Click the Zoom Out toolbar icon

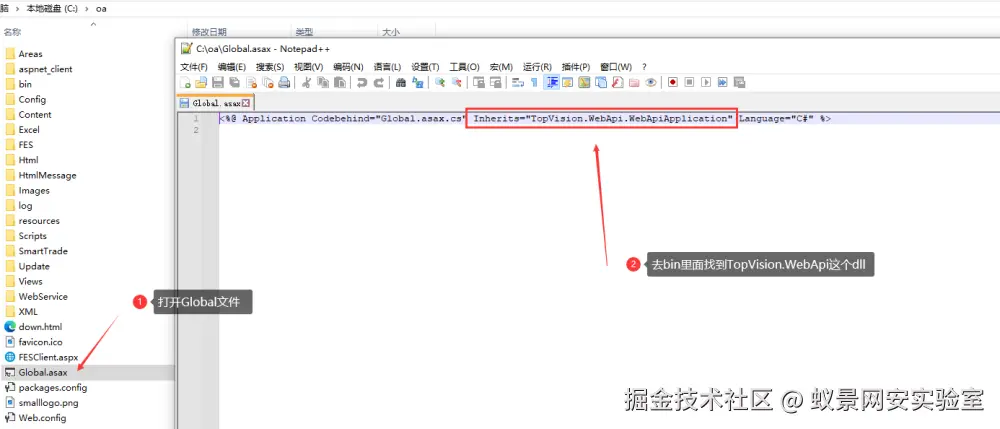coord(457,82)
